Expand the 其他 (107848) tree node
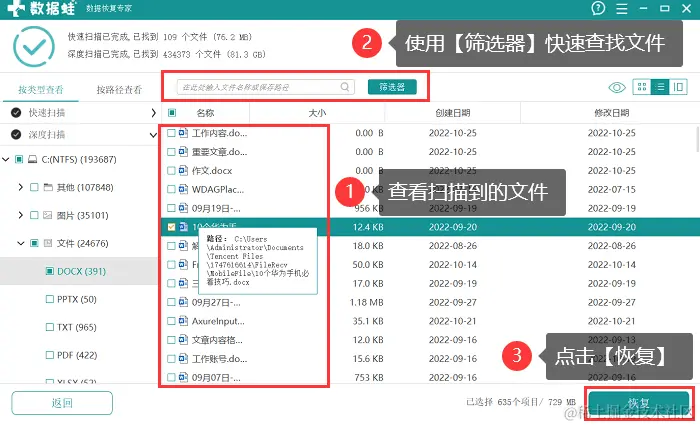700x426 pixels. click(21, 187)
